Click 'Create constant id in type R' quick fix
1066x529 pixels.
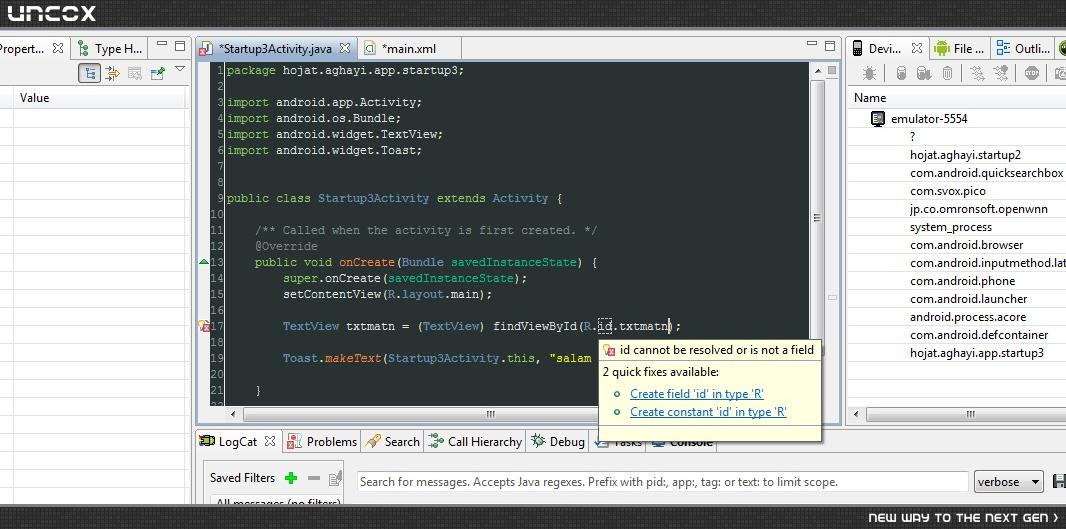[708, 412]
